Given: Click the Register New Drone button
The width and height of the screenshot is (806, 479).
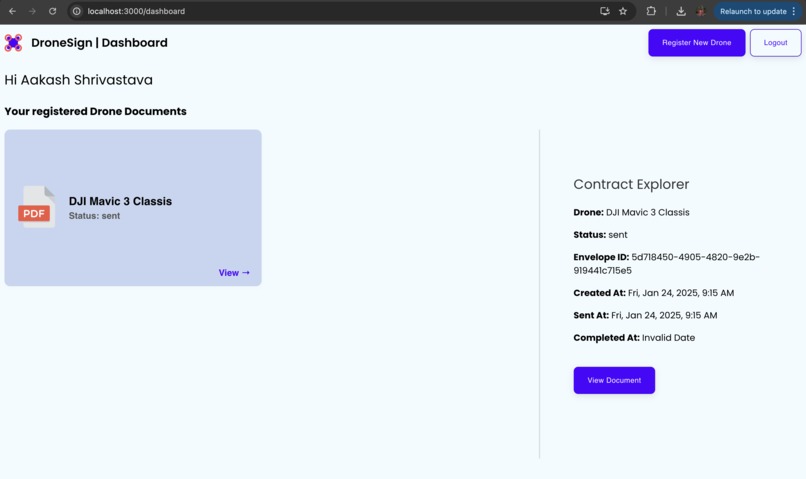Looking at the screenshot, I should pos(697,43).
